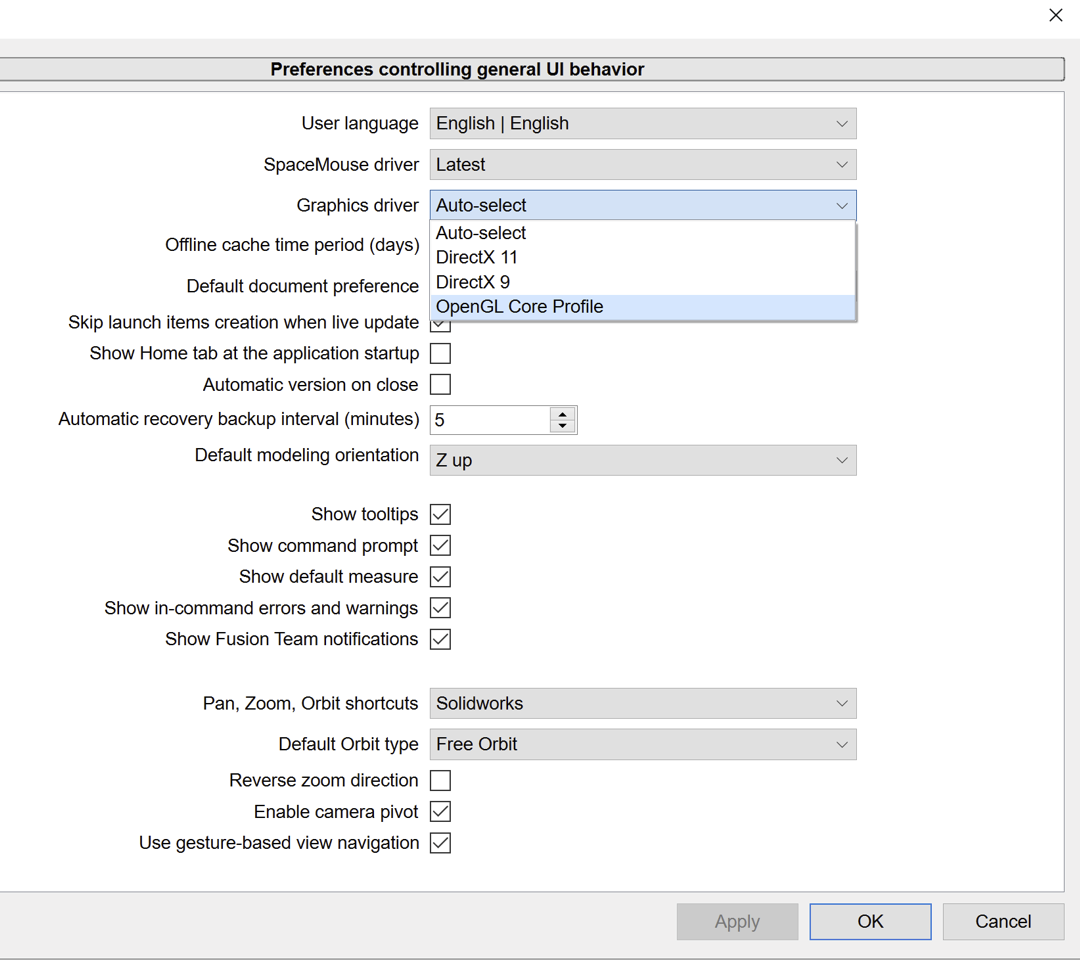This screenshot has width=1080, height=960.
Task: Click the SpaceMouse driver chevron arrow
Action: [842, 165]
